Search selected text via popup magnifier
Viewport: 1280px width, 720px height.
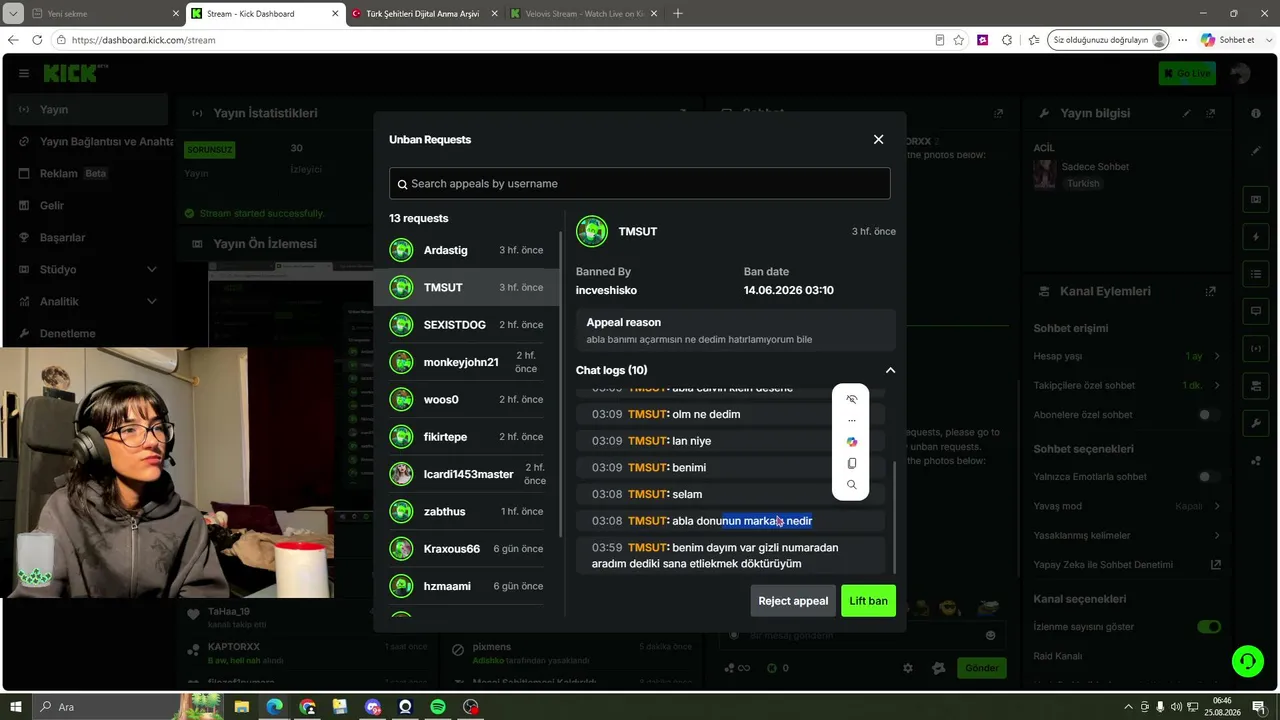[852, 485]
